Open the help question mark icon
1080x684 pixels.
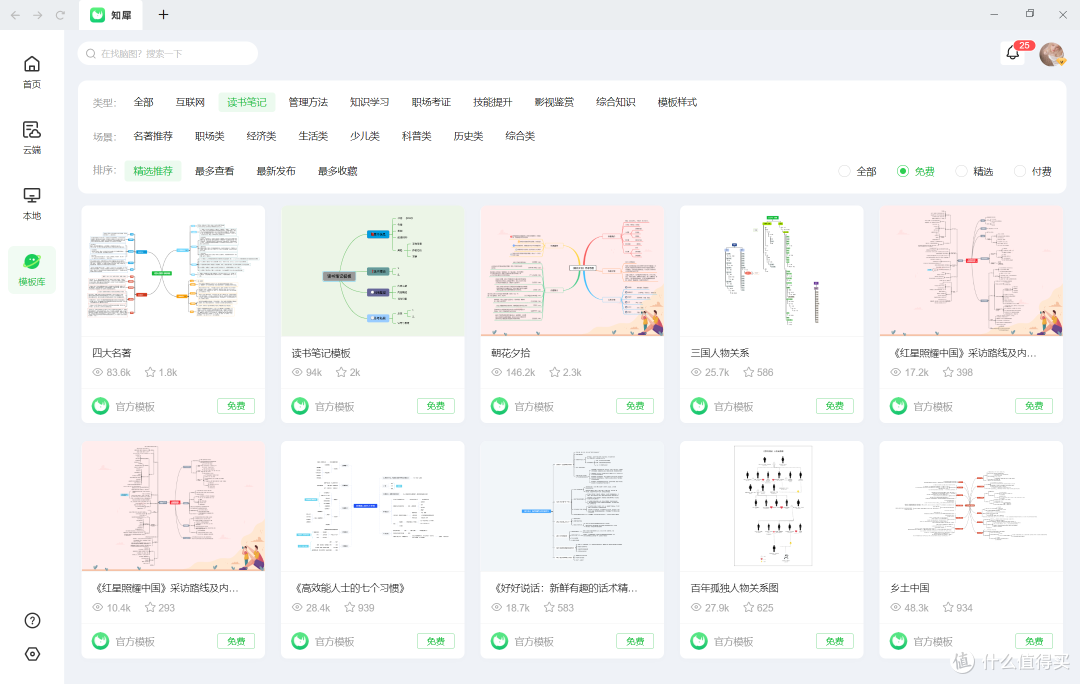click(32, 621)
